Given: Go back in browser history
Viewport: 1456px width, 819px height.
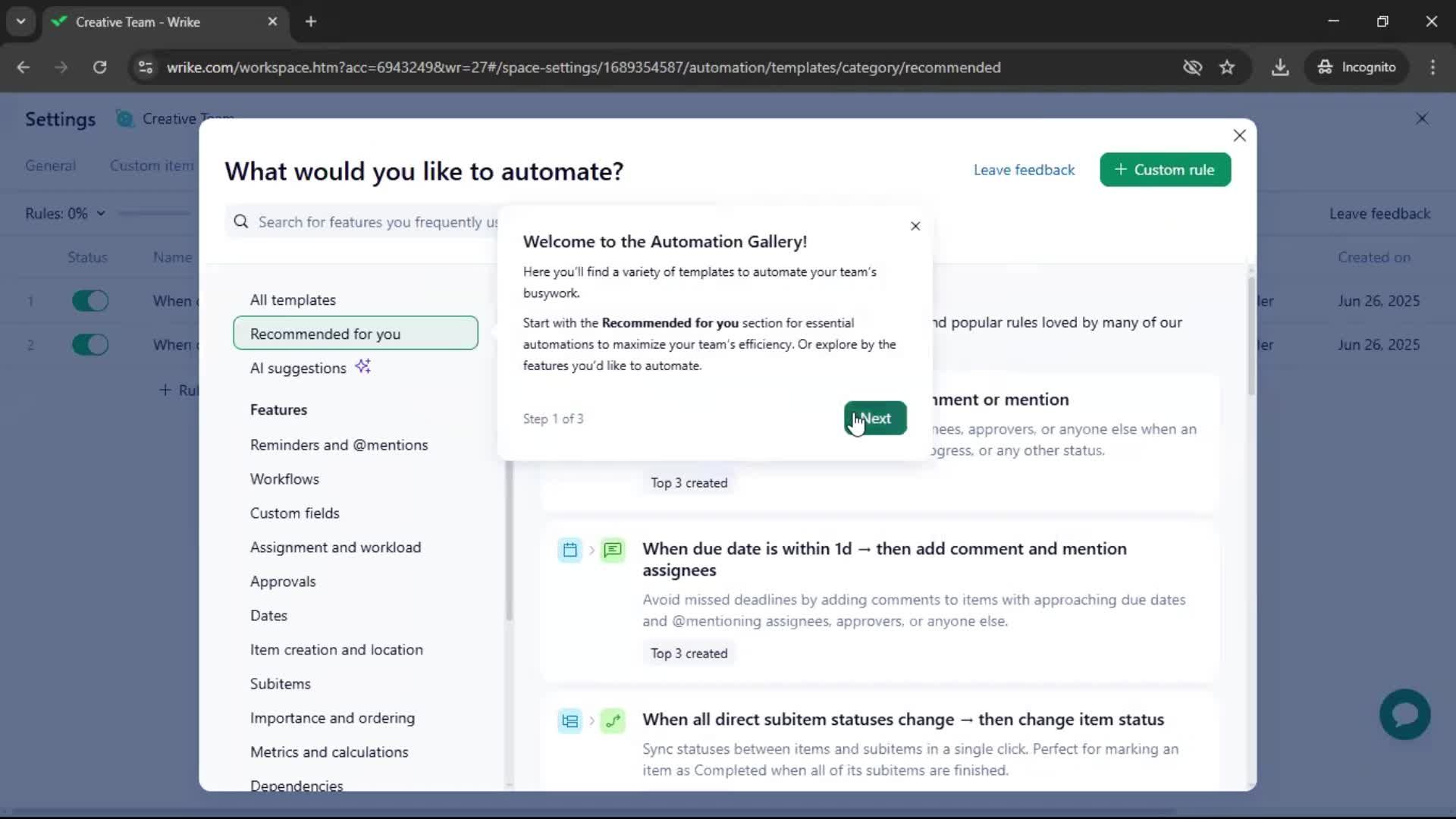Looking at the screenshot, I should tap(24, 67).
